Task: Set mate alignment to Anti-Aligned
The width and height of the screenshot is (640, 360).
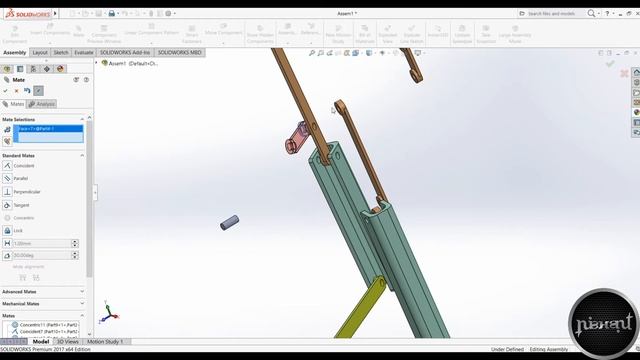Action: tap(36, 278)
